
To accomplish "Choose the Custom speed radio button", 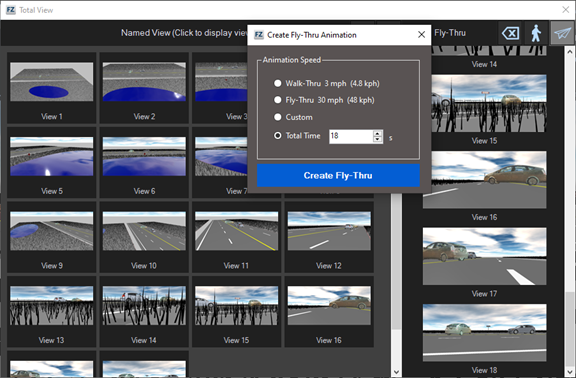I will pyautogui.click(x=278, y=117).
